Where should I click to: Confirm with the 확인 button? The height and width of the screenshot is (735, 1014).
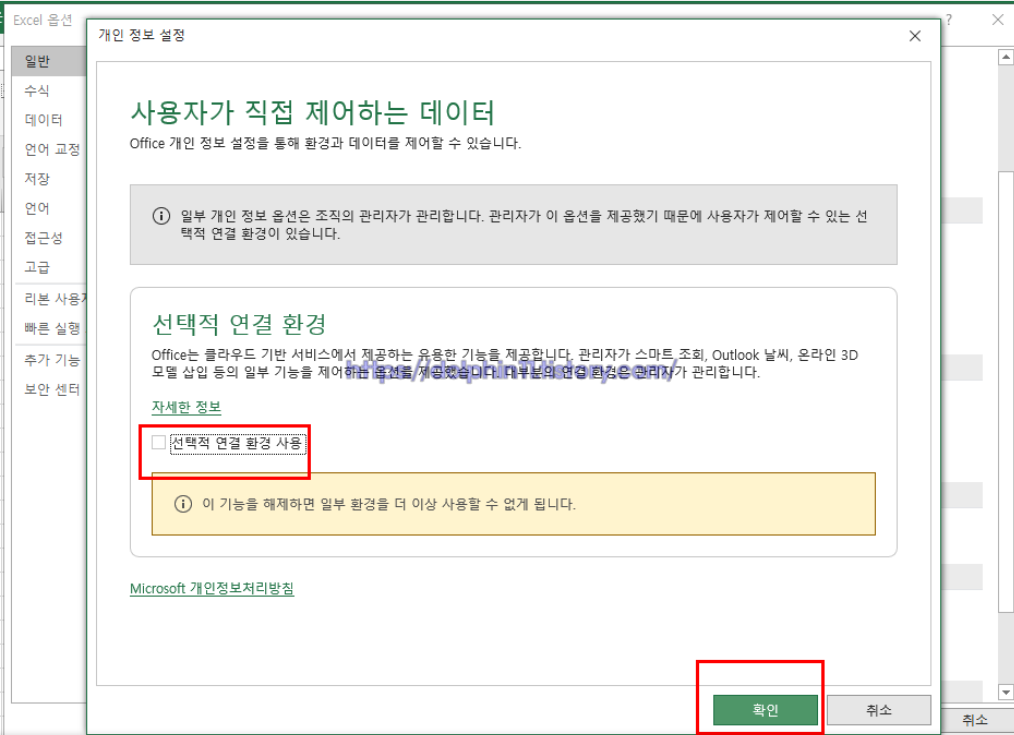pos(765,710)
